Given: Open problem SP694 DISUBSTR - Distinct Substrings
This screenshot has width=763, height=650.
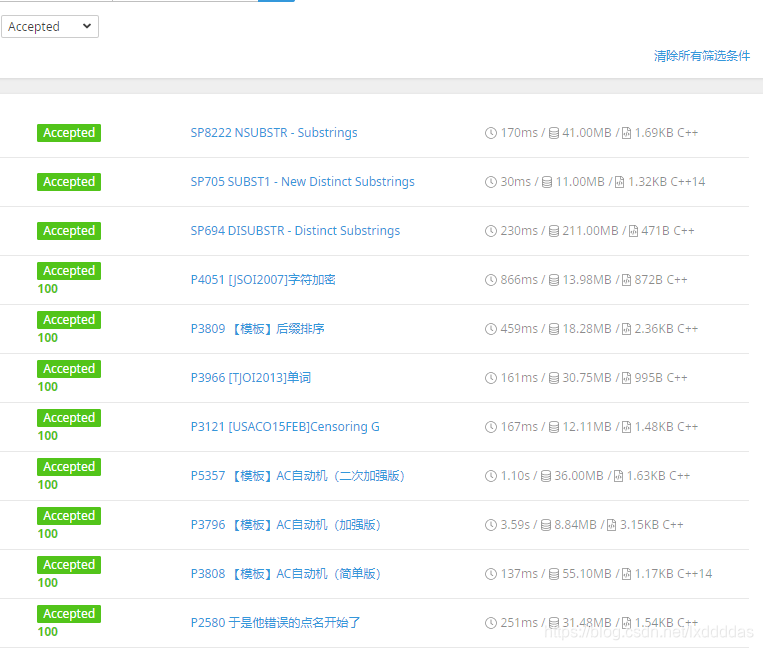Looking at the screenshot, I should pyautogui.click(x=295, y=231).
